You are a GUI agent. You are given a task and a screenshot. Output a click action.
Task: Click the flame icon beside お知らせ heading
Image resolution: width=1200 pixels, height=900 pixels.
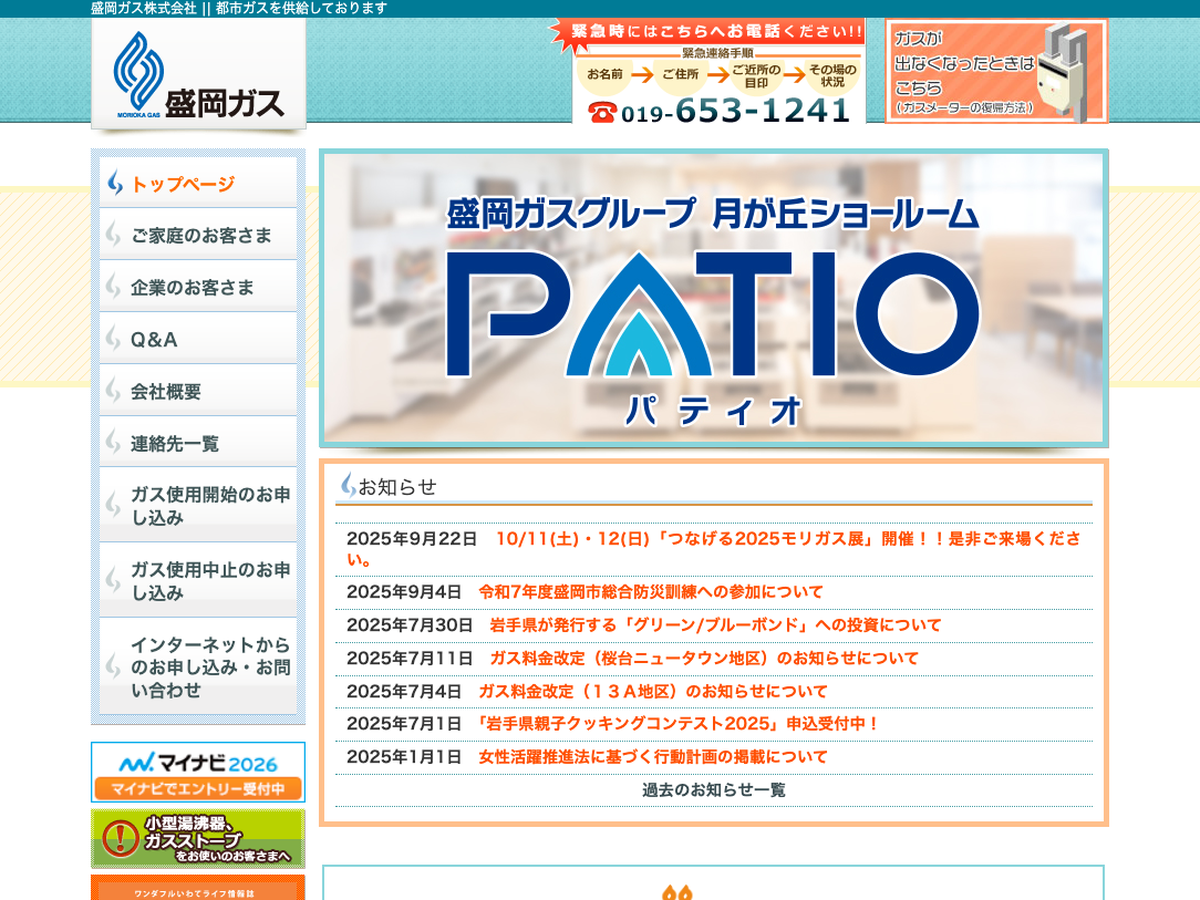click(x=348, y=486)
